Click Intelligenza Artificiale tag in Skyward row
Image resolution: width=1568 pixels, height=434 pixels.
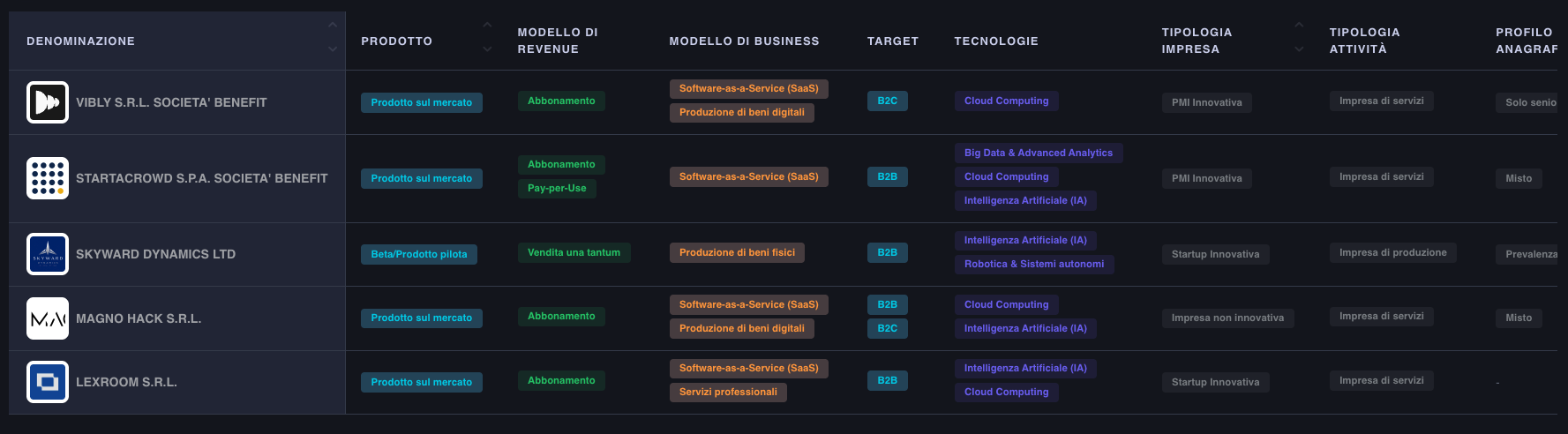click(1025, 240)
